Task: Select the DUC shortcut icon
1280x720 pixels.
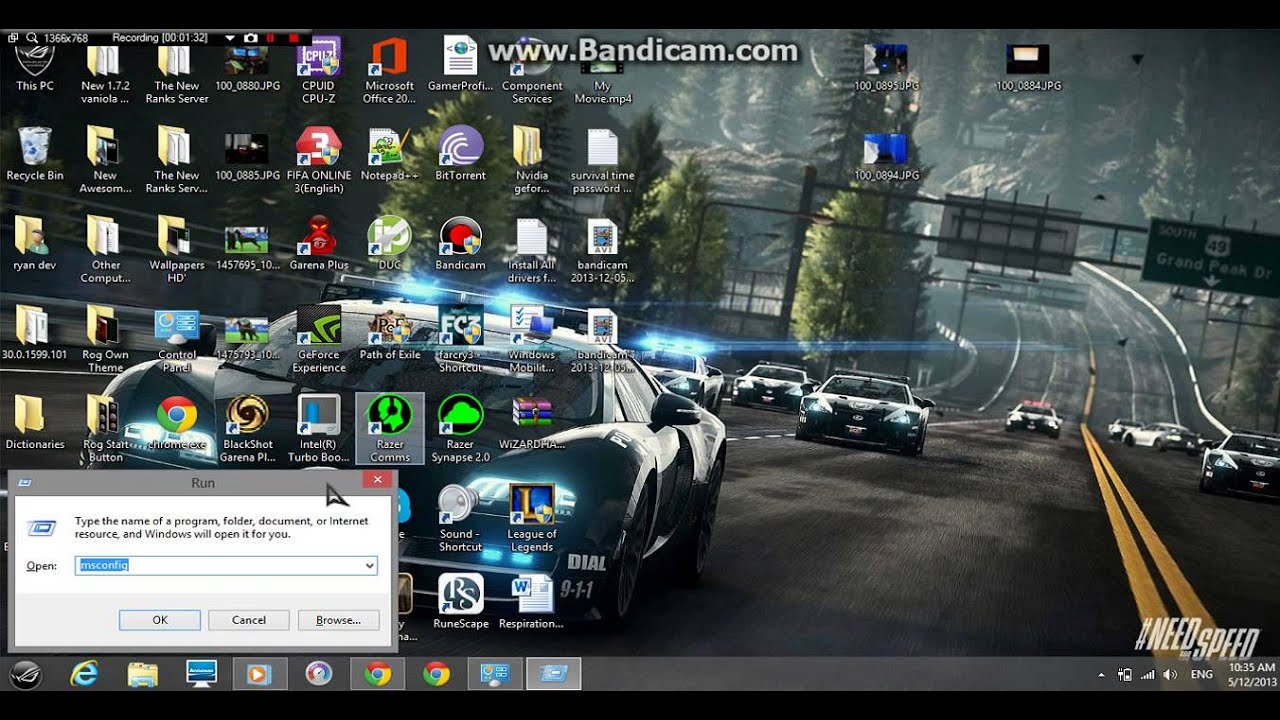Action: 389,243
